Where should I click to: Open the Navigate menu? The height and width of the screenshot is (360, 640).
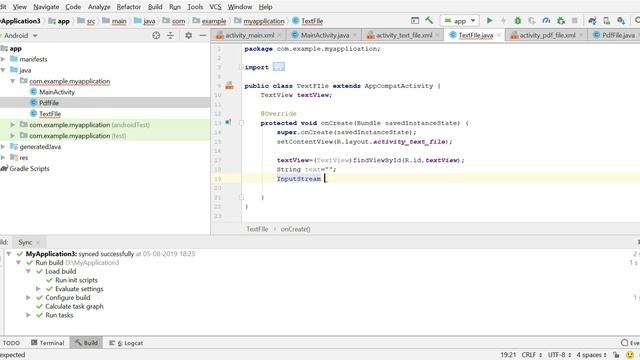pos(46,7)
